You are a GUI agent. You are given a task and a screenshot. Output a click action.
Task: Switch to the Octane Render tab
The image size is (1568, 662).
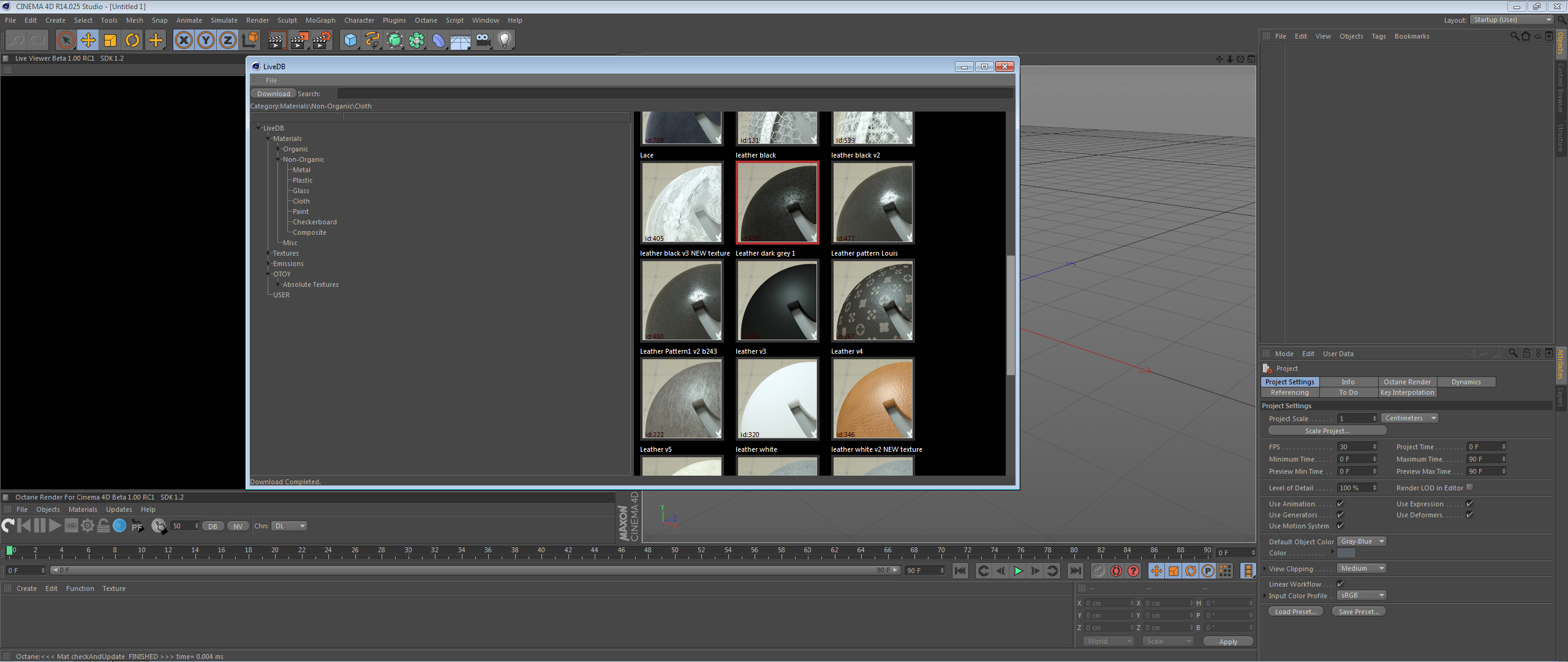coord(1407,382)
